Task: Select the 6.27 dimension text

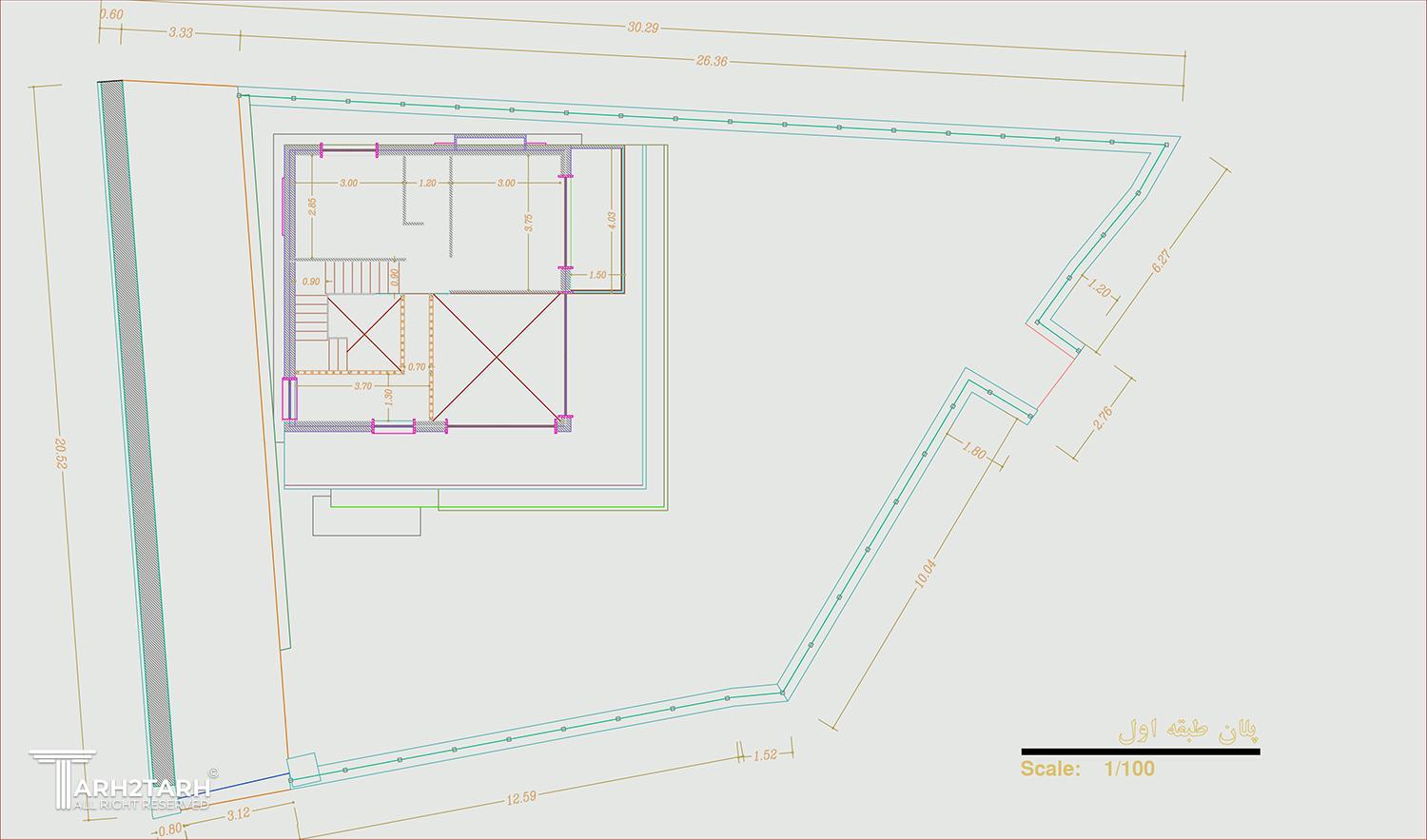Action: click(x=1163, y=261)
